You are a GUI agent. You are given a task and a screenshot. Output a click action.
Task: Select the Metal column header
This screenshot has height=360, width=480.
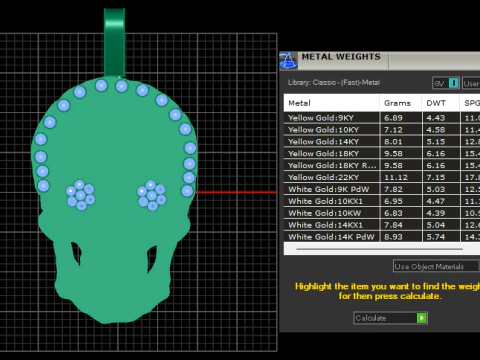coord(332,103)
